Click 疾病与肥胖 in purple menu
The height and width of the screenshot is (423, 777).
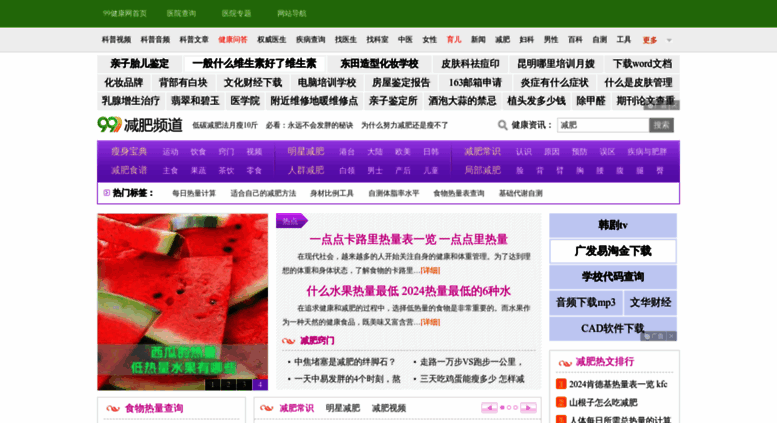coord(647,152)
